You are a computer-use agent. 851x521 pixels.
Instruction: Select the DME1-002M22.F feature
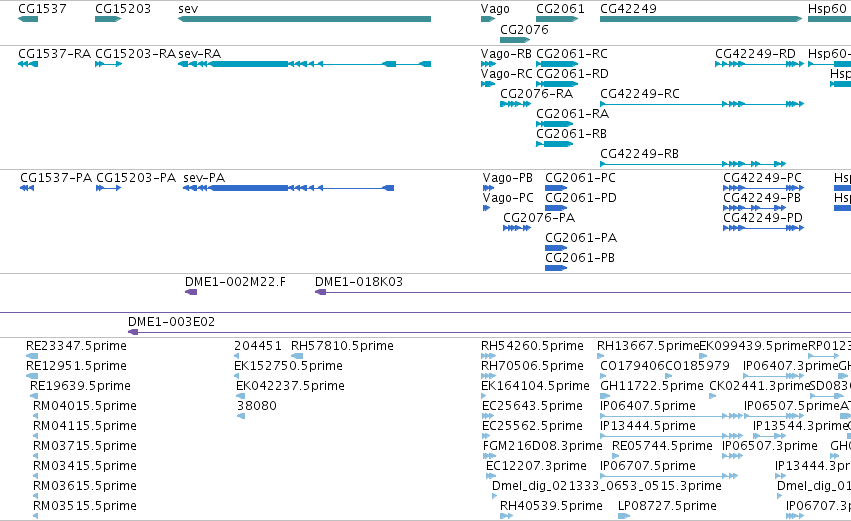point(191,293)
